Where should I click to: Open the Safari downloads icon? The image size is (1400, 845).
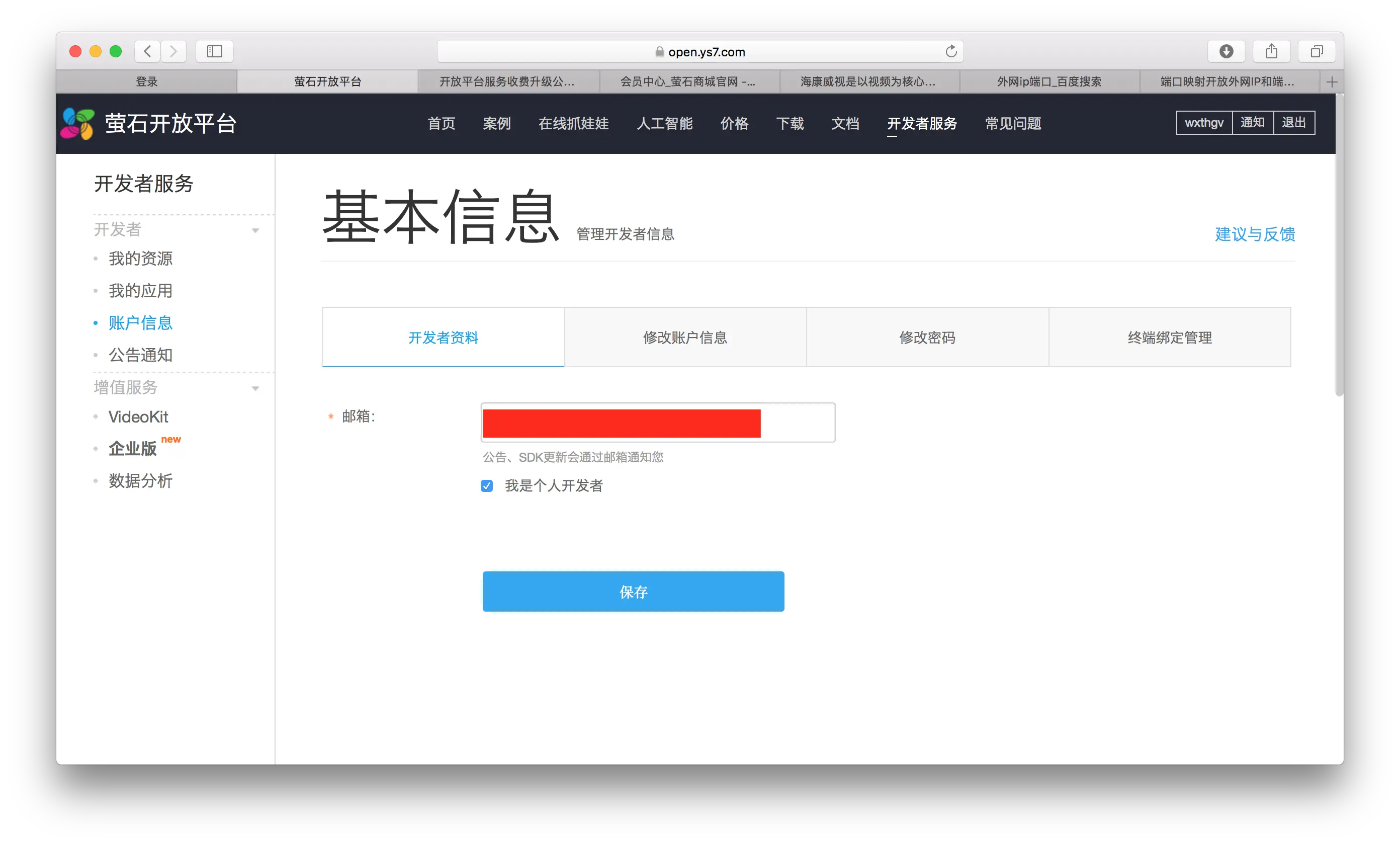click(1226, 51)
